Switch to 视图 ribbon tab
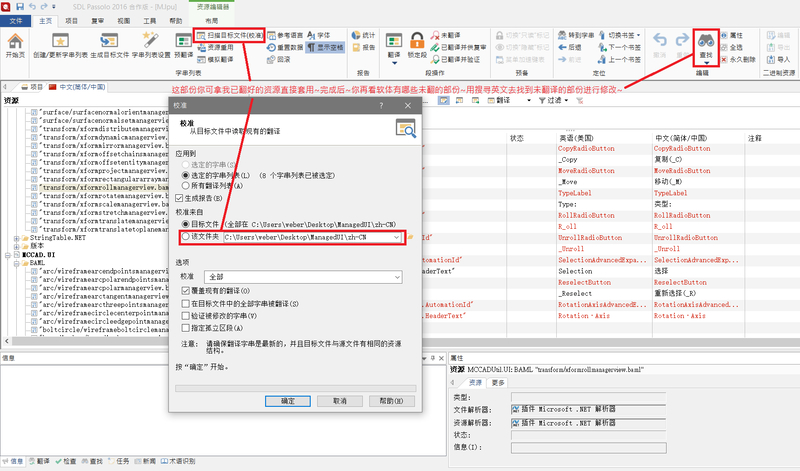Screen dimensions: 800x471 (123, 21)
